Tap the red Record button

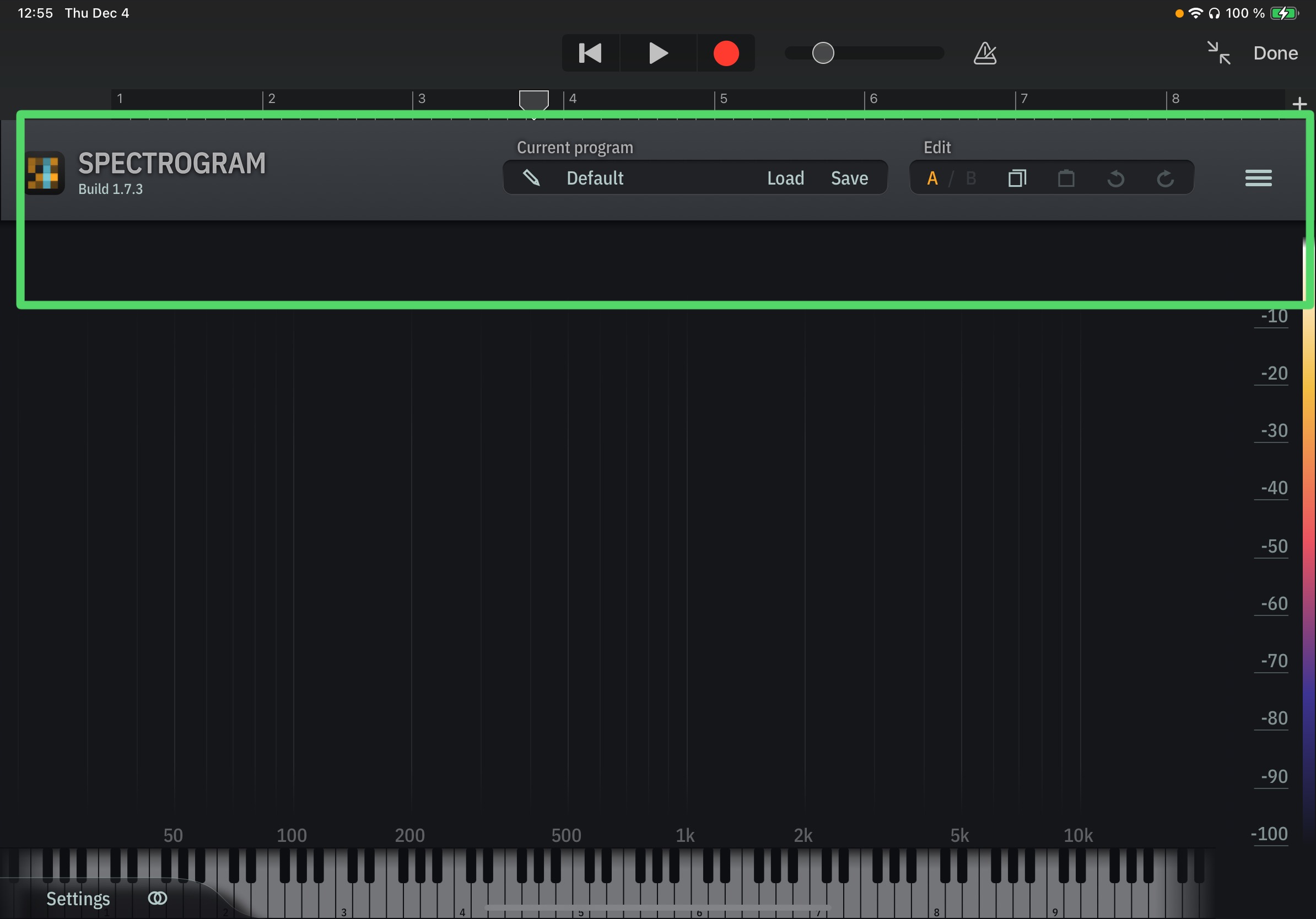click(726, 53)
